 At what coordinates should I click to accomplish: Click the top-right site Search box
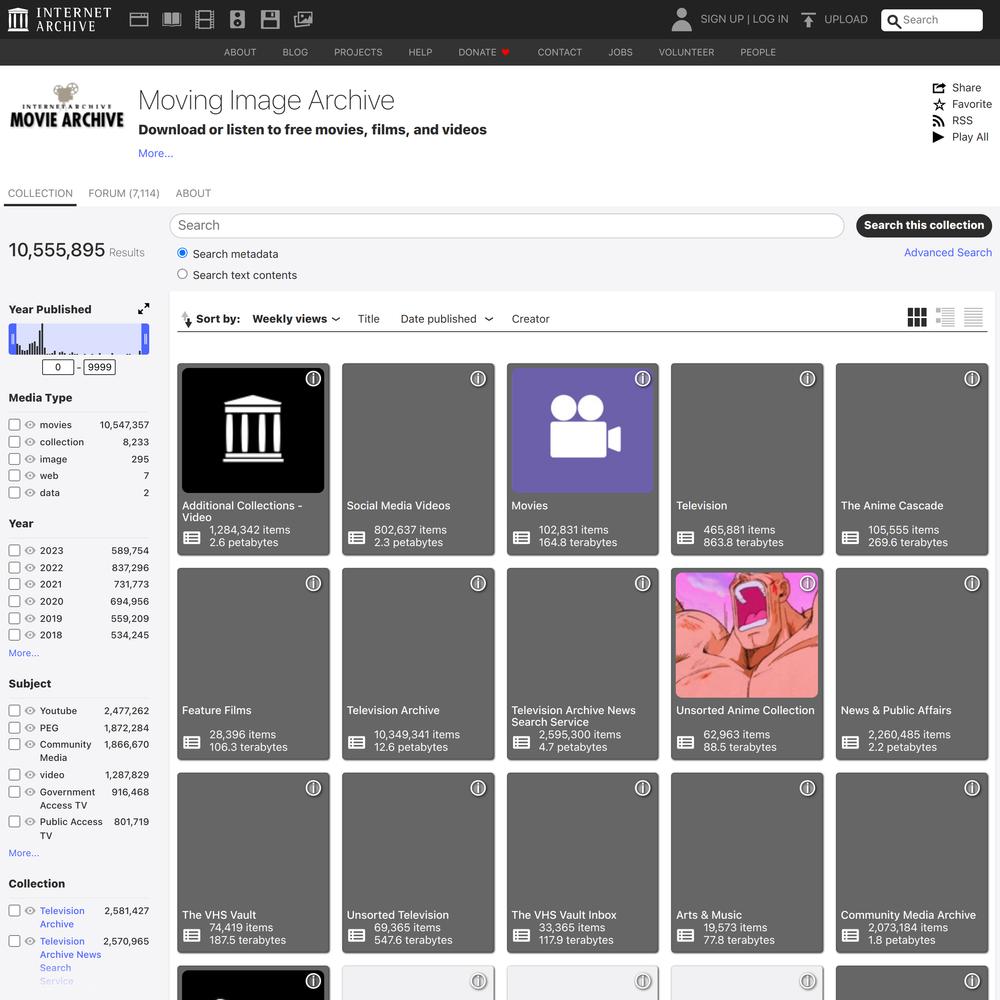932,20
